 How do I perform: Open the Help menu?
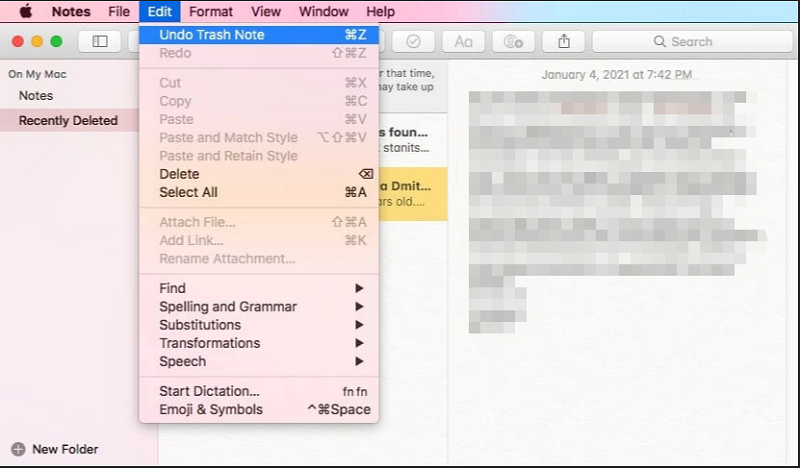point(380,11)
